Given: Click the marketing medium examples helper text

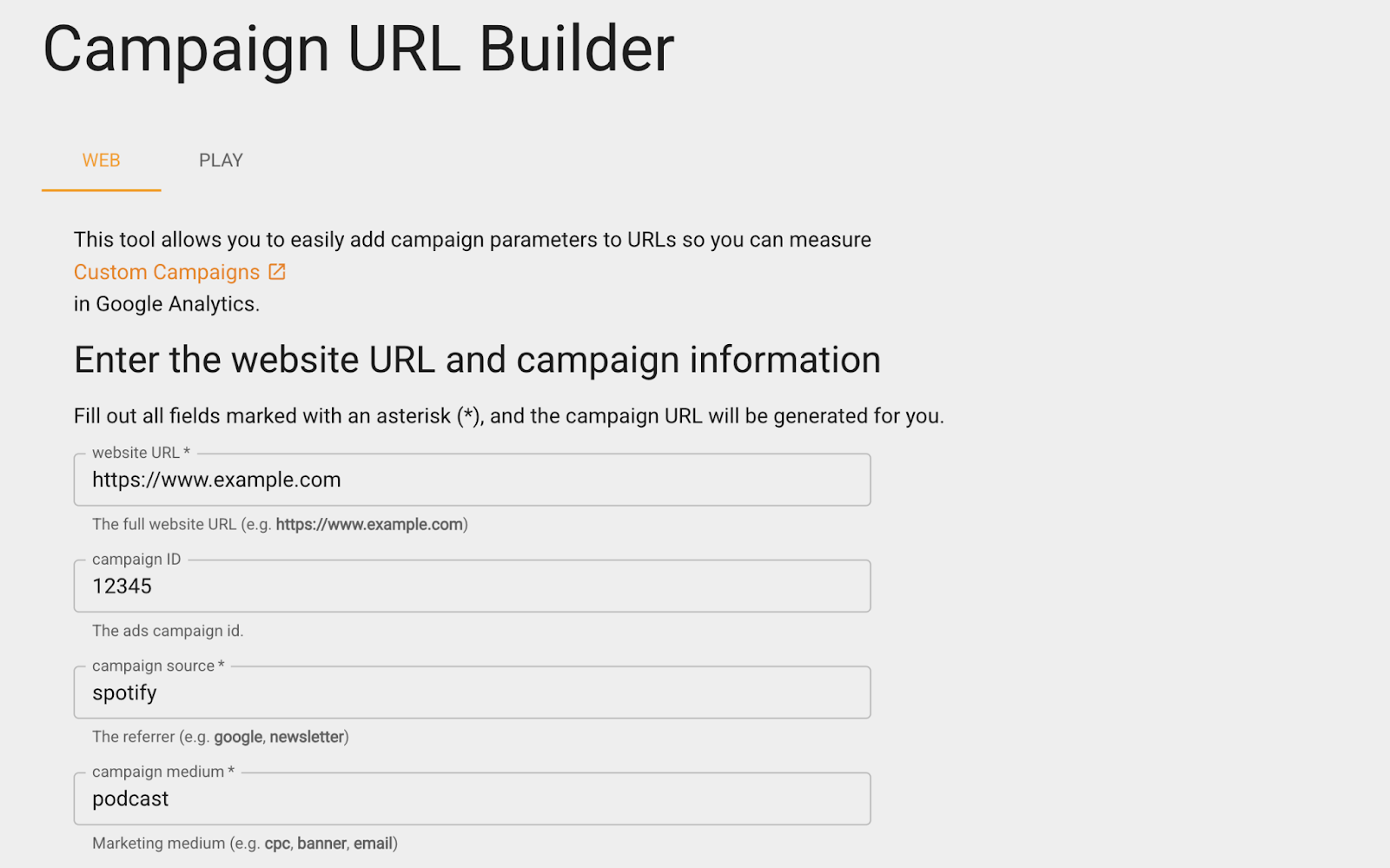Looking at the screenshot, I should [243, 843].
